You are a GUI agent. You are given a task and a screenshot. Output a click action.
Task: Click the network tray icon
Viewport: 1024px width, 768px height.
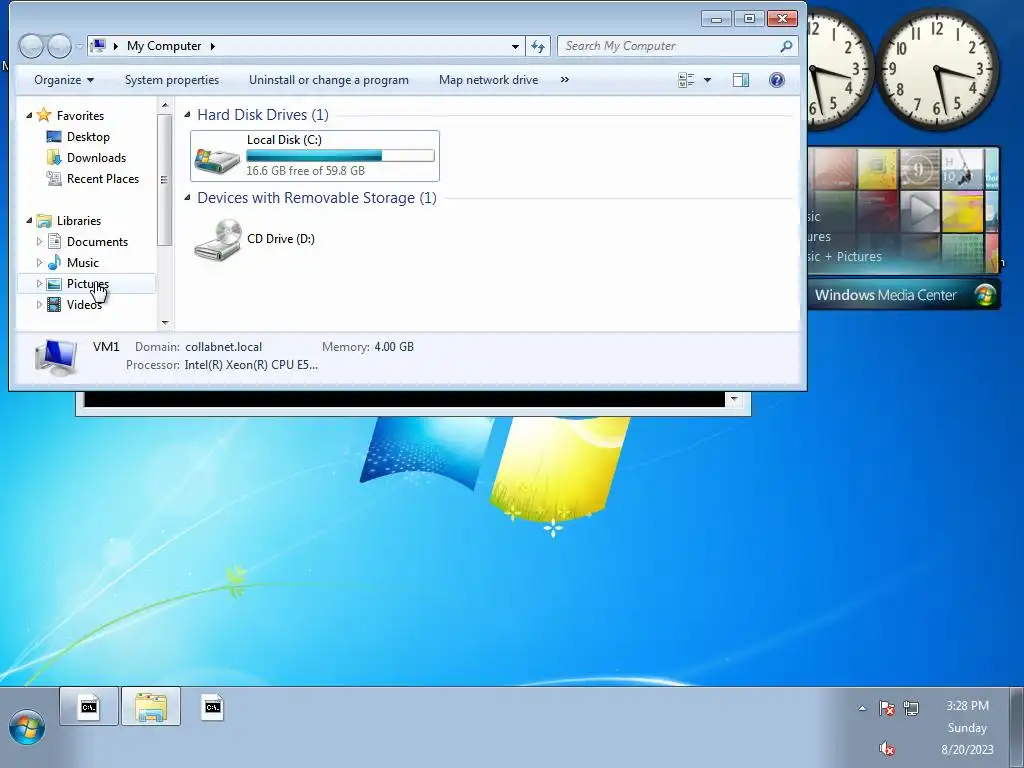pos(911,708)
